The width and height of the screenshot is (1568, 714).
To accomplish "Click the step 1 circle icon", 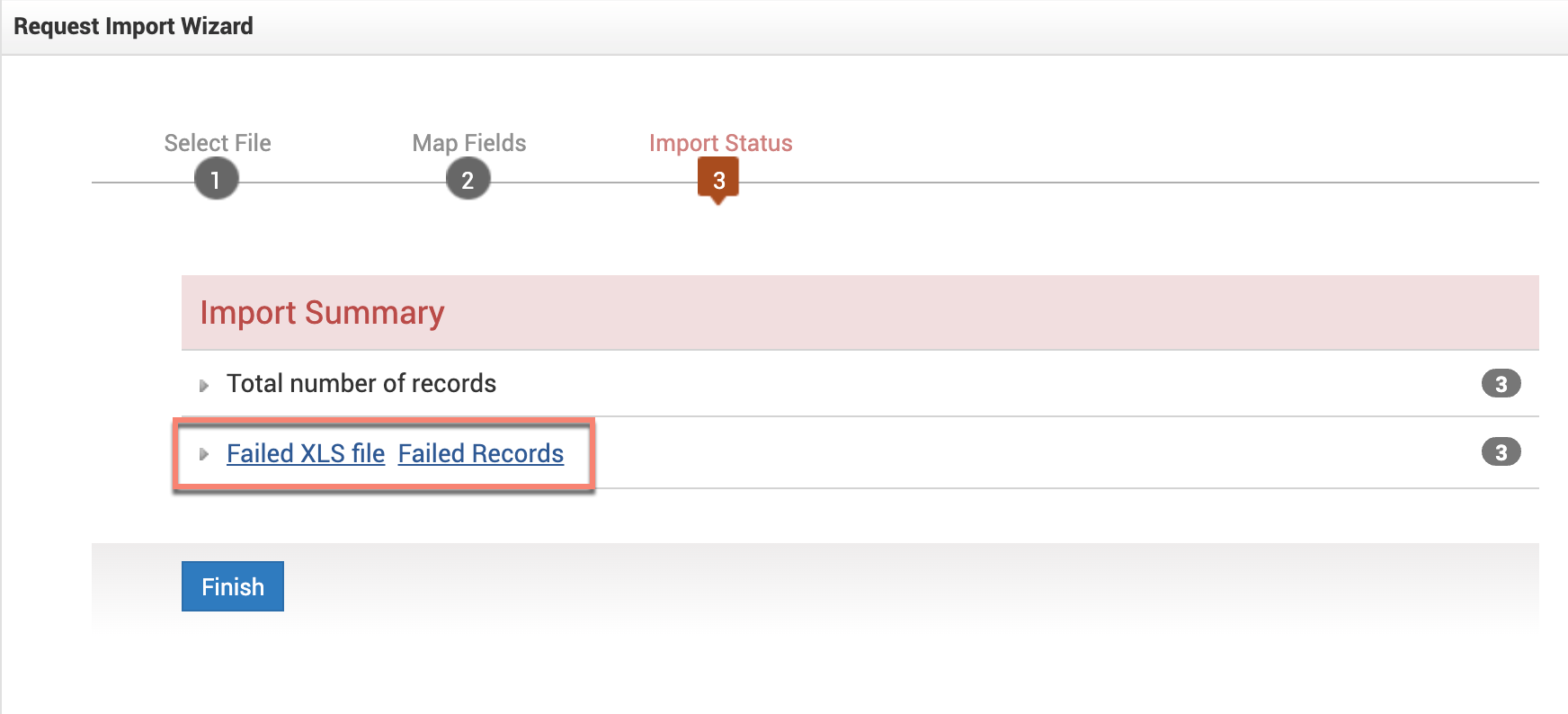I will coord(216,179).
